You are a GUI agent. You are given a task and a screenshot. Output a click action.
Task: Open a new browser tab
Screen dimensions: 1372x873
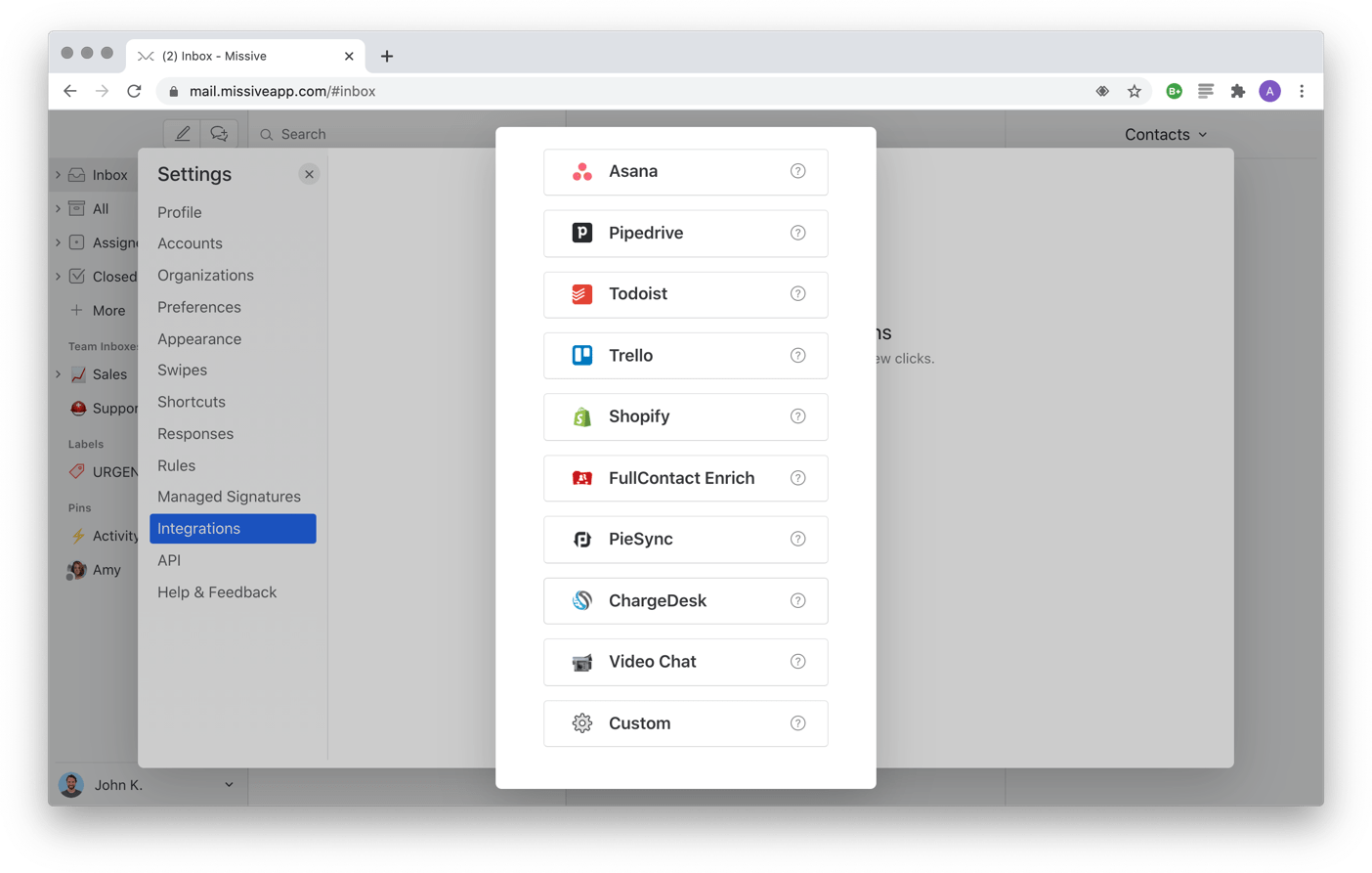(387, 57)
